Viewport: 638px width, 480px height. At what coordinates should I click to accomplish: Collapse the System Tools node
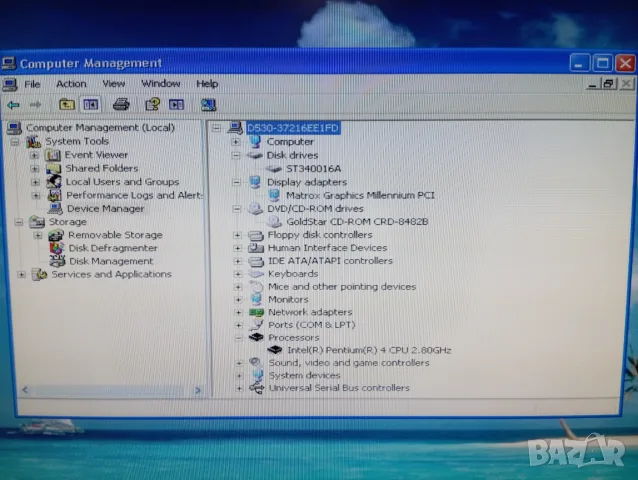(15, 142)
